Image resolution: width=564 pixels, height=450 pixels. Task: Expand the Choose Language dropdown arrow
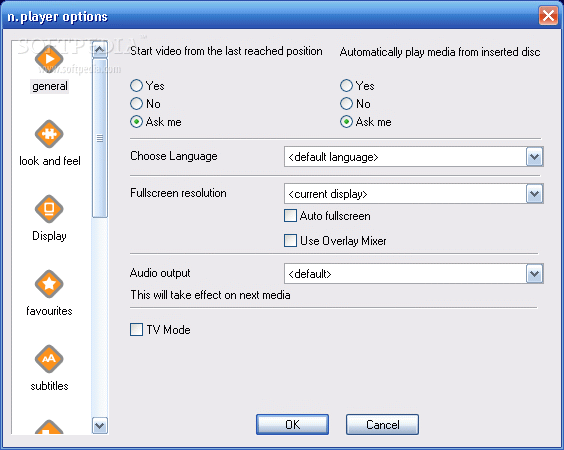pyautogui.click(x=535, y=157)
